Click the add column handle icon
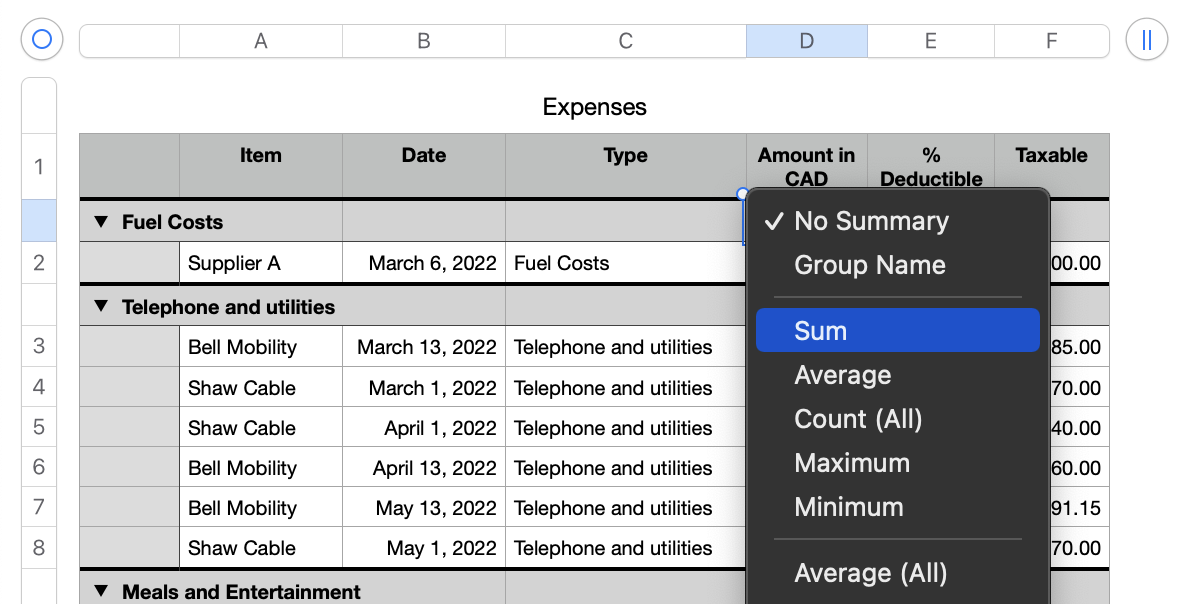The image size is (1198, 604). pos(1147,40)
